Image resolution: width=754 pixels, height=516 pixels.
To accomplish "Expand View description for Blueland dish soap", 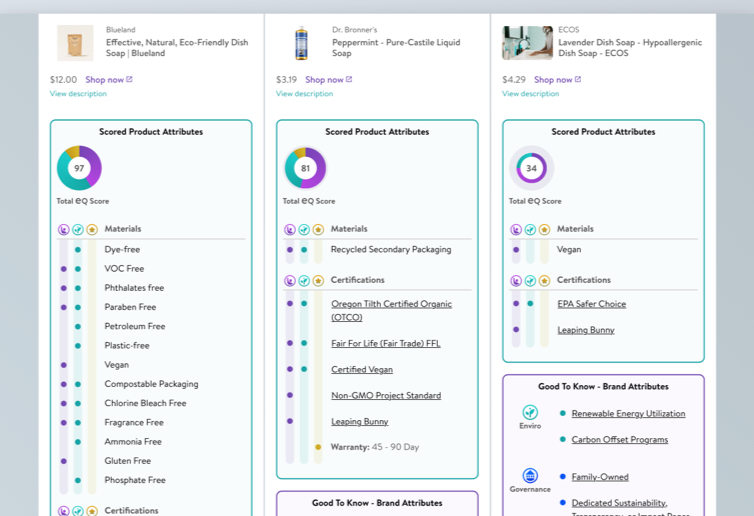I will click(x=78, y=94).
